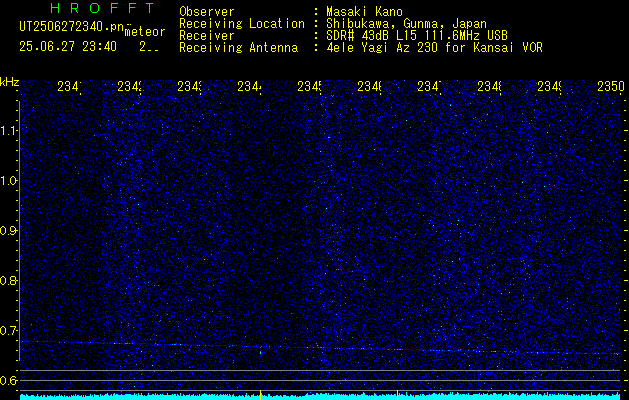Click the 0.9 frequency axis label

coord(9,230)
